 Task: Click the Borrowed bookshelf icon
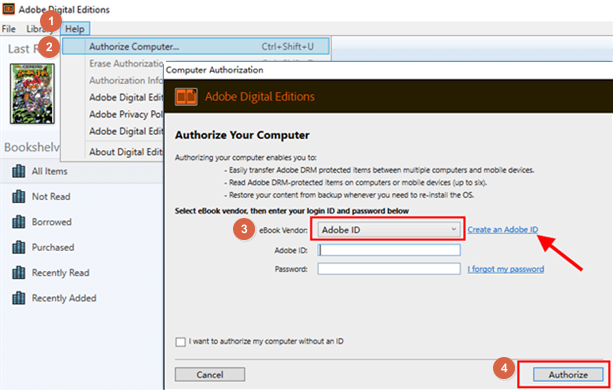point(18,222)
